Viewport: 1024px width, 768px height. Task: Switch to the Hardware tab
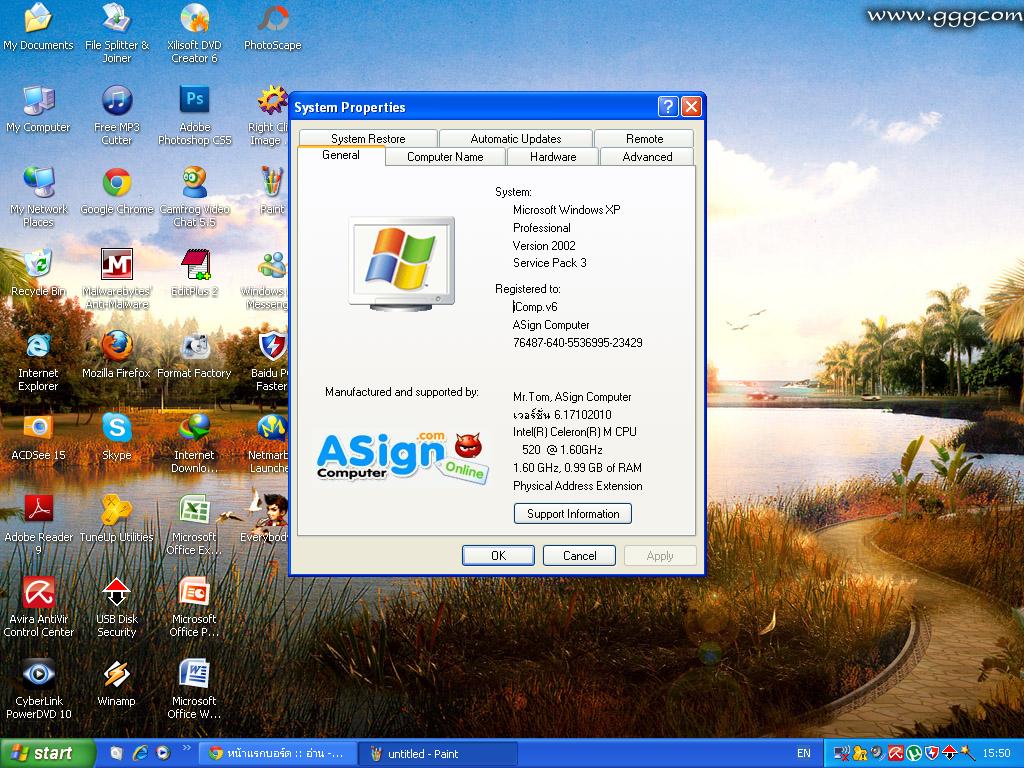point(553,157)
